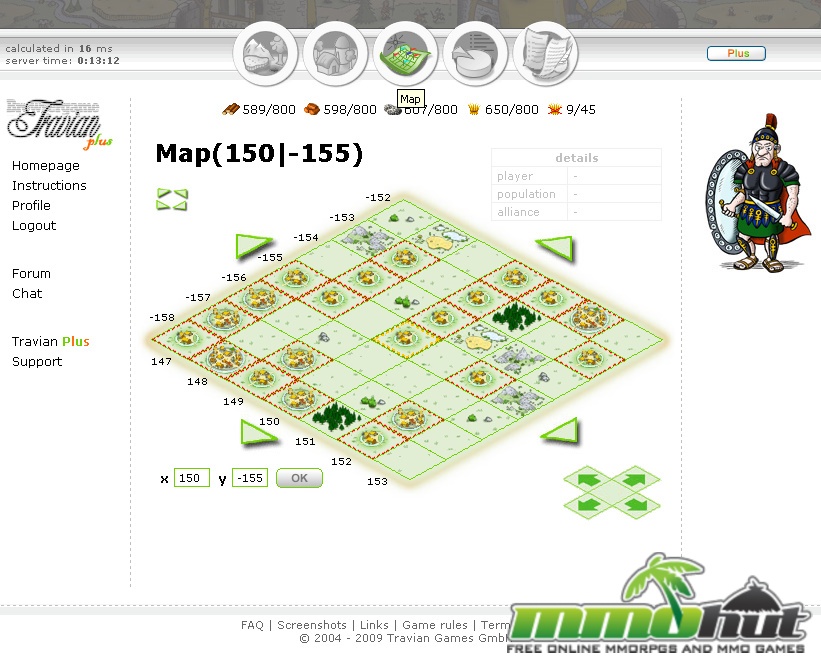Screen dimensions: 821x659
Task: Click the Plus button in header
Action: click(x=736, y=53)
